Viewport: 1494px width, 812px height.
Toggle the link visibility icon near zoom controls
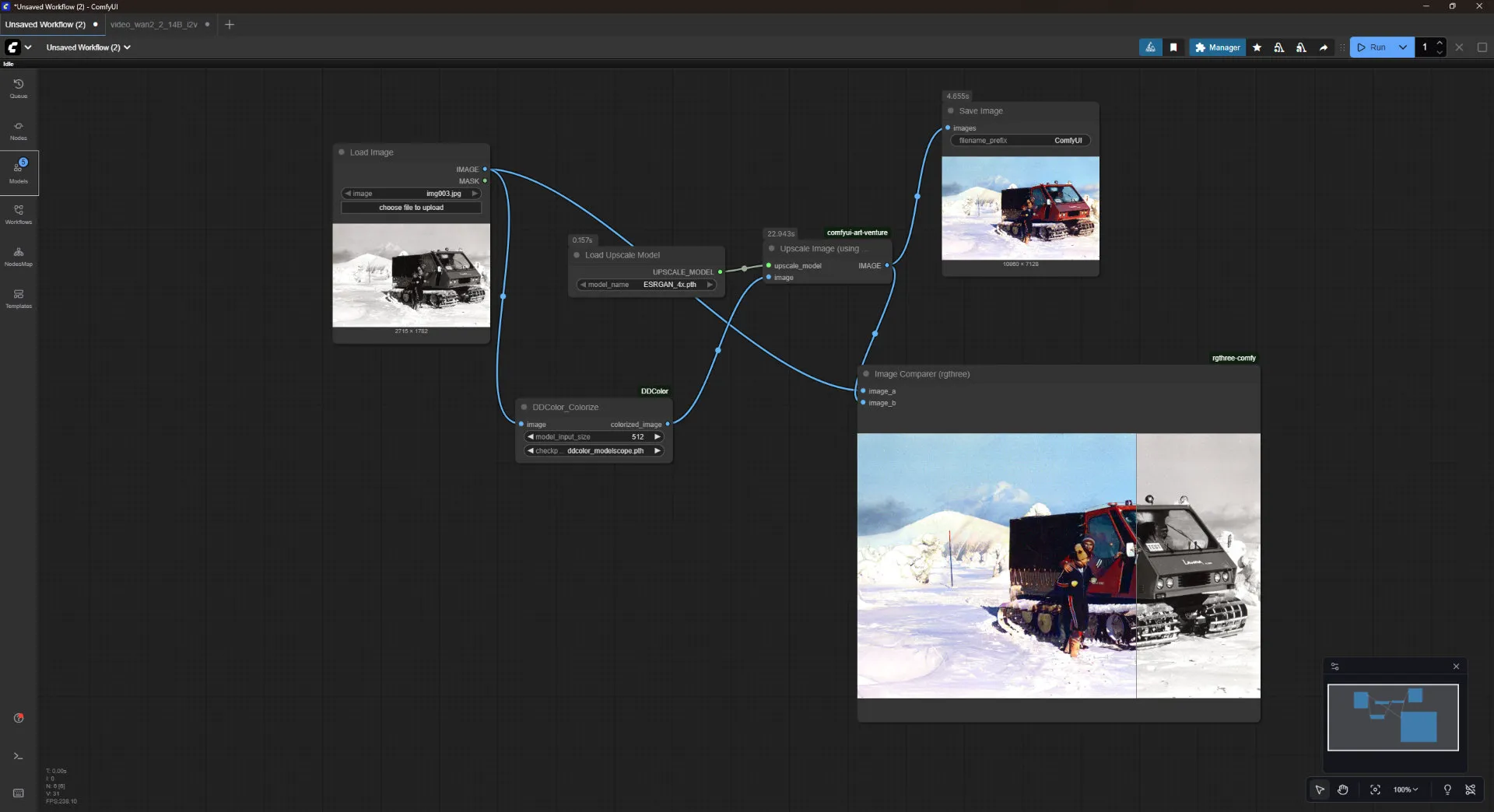1471,789
